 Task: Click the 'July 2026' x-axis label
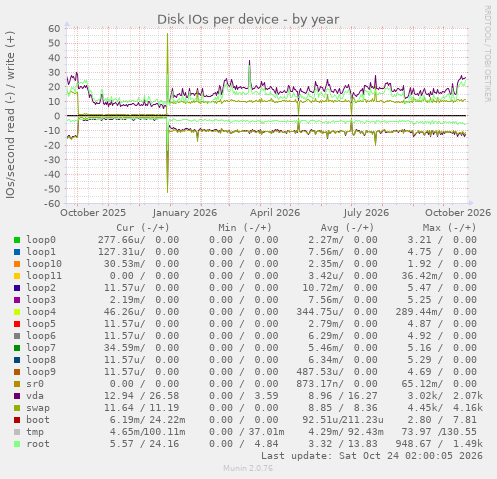366,213
